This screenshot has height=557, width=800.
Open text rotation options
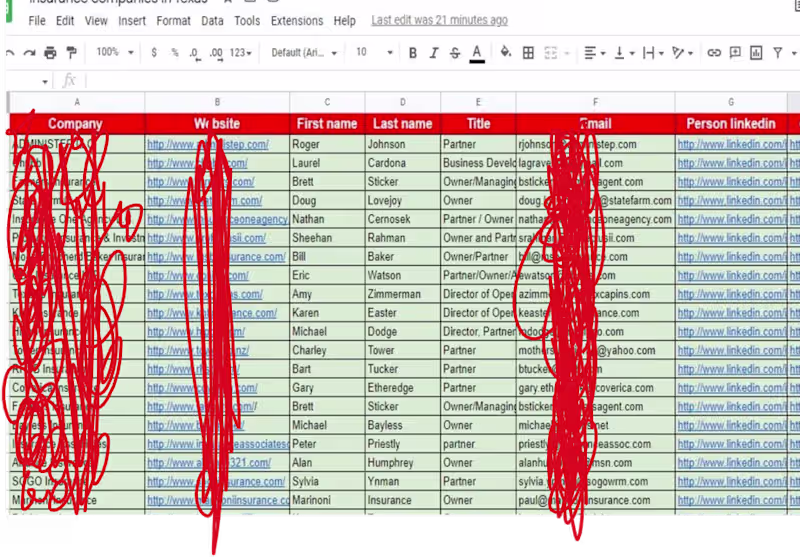682,53
